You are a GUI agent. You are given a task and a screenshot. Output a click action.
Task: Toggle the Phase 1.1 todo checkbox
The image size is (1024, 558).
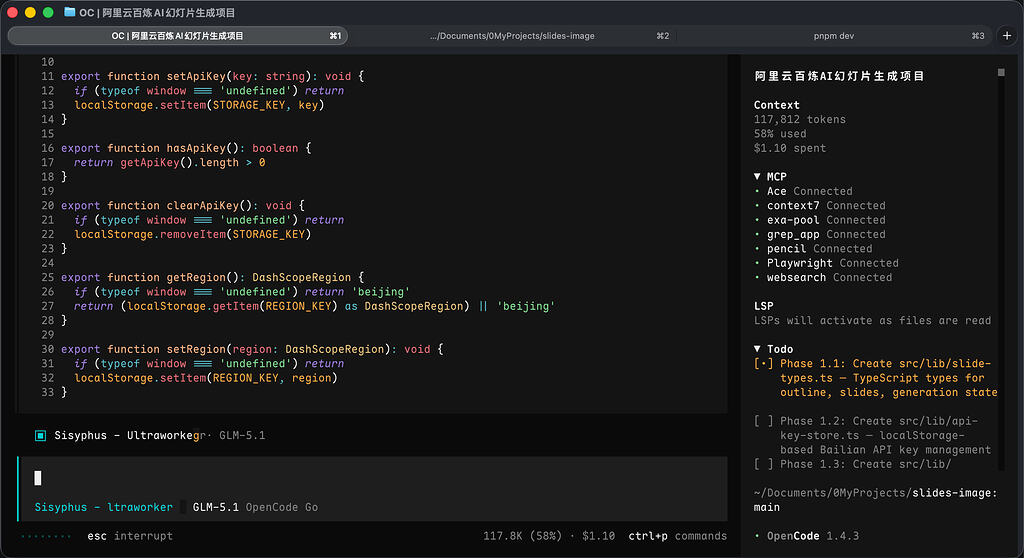(x=763, y=363)
